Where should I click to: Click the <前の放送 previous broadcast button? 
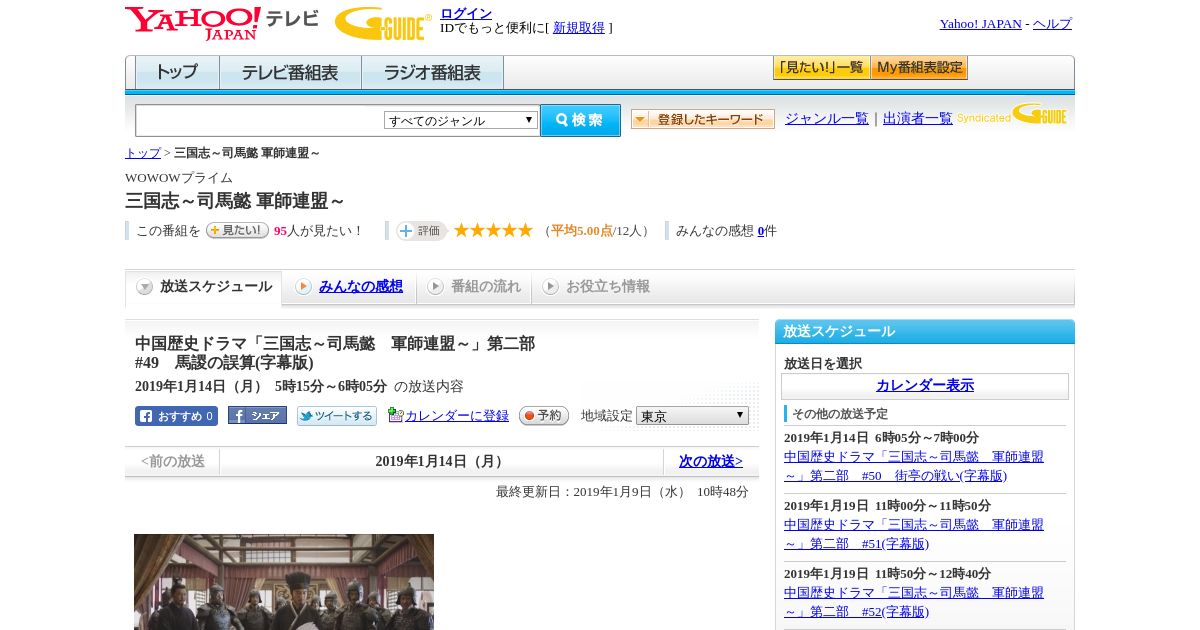pos(173,462)
